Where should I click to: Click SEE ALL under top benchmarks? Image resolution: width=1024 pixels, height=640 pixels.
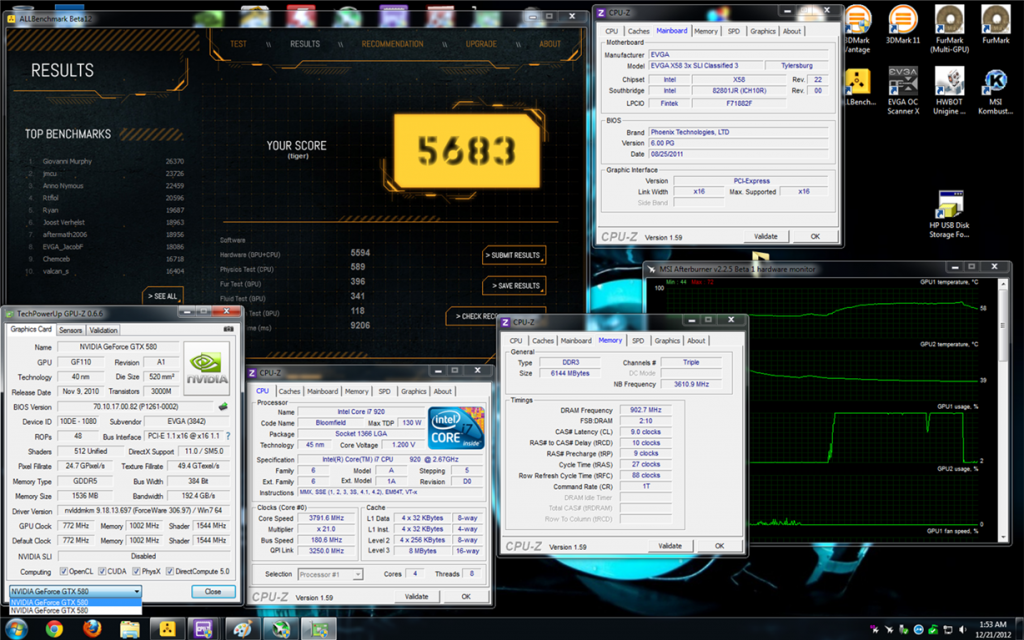click(163, 296)
